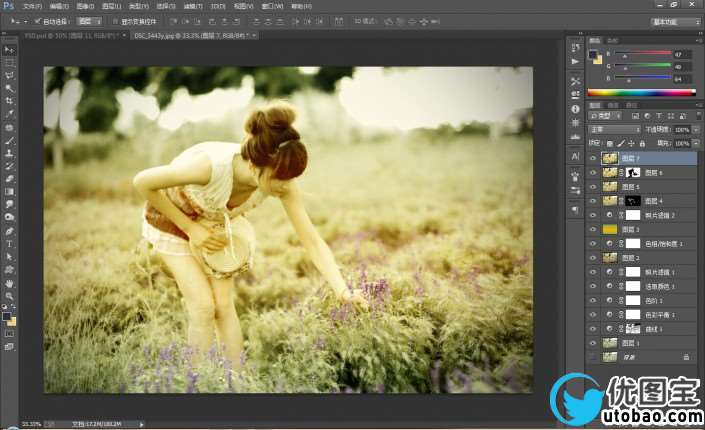
Task: Toggle visibility of 曲线 1 layer
Action: pos(593,329)
